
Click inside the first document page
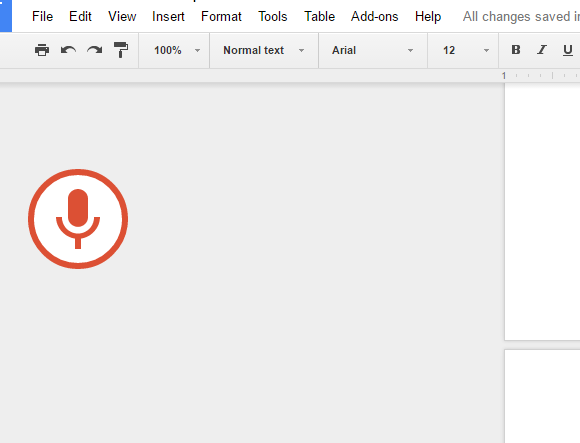543,211
